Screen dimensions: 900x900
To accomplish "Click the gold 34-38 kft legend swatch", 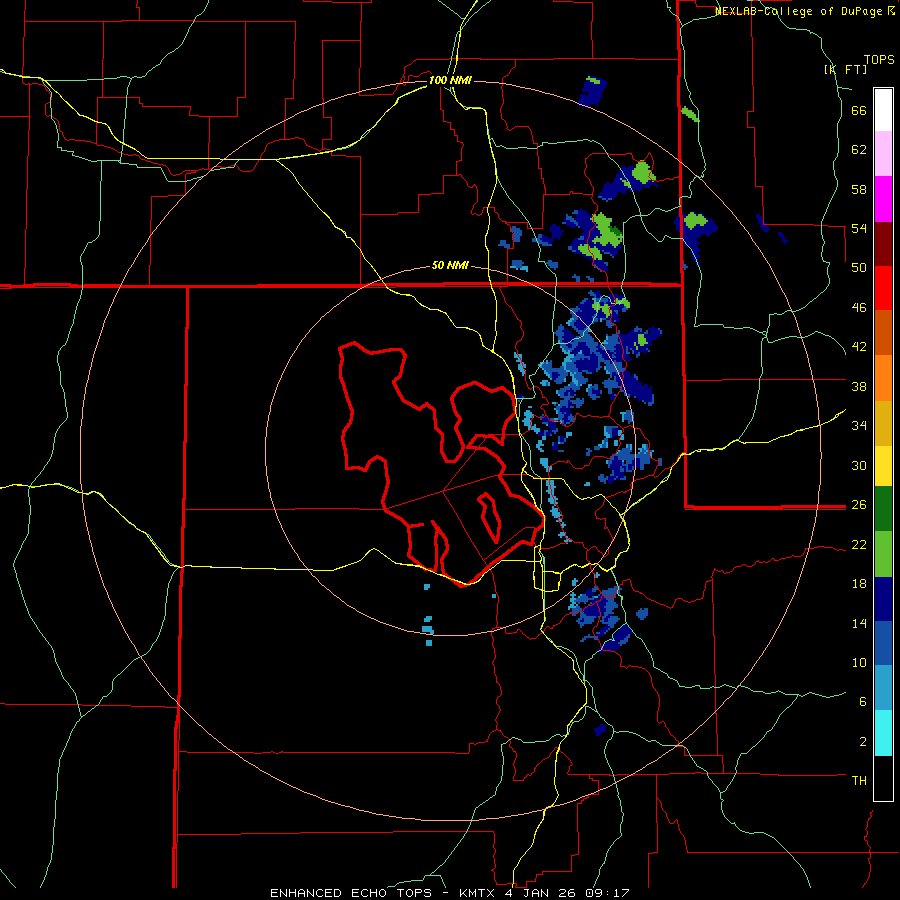I will [x=883, y=423].
